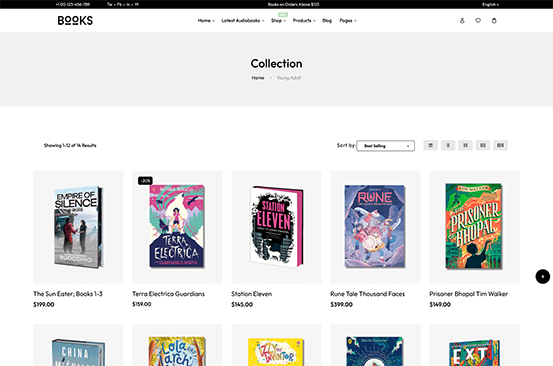Switch to single-column view icon

point(448,145)
